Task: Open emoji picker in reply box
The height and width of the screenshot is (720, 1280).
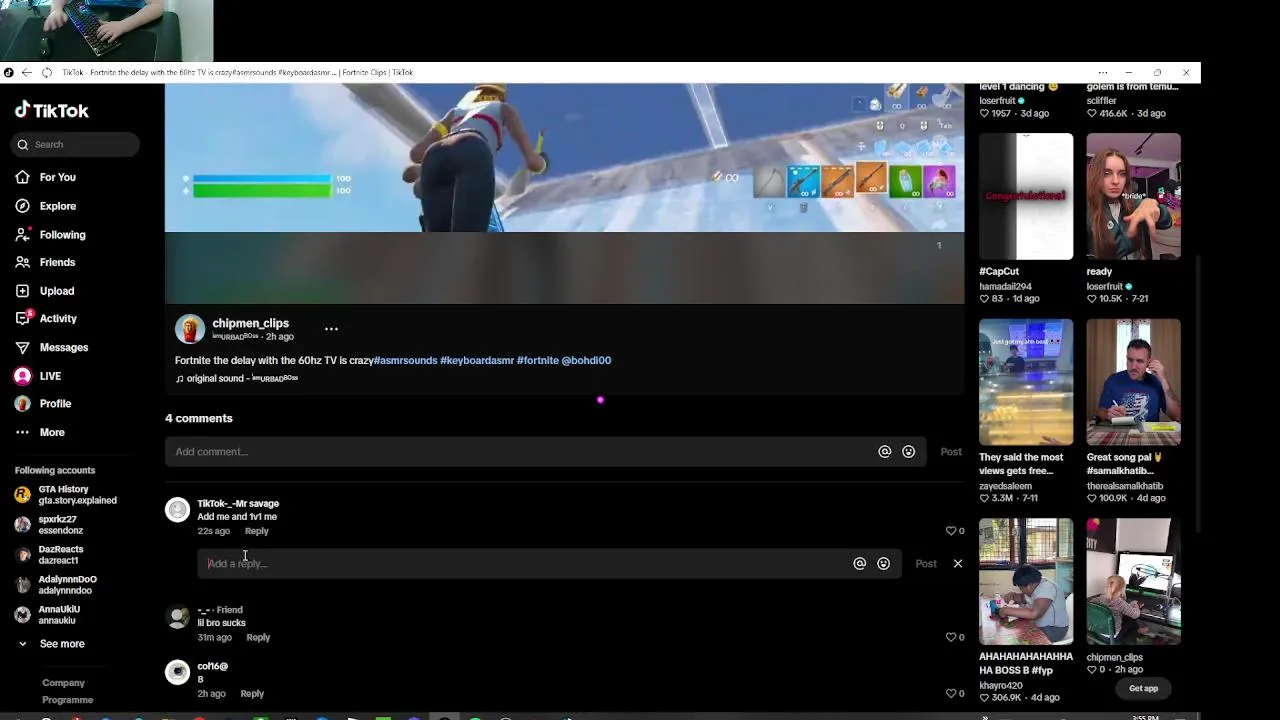Action: pyautogui.click(x=883, y=564)
